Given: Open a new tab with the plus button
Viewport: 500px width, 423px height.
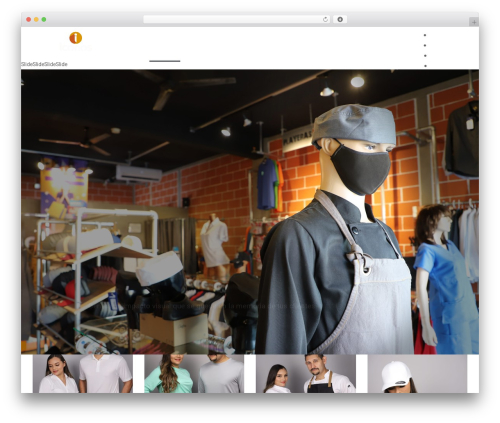Looking at the screenshot, I should click(x=474, y=22).
